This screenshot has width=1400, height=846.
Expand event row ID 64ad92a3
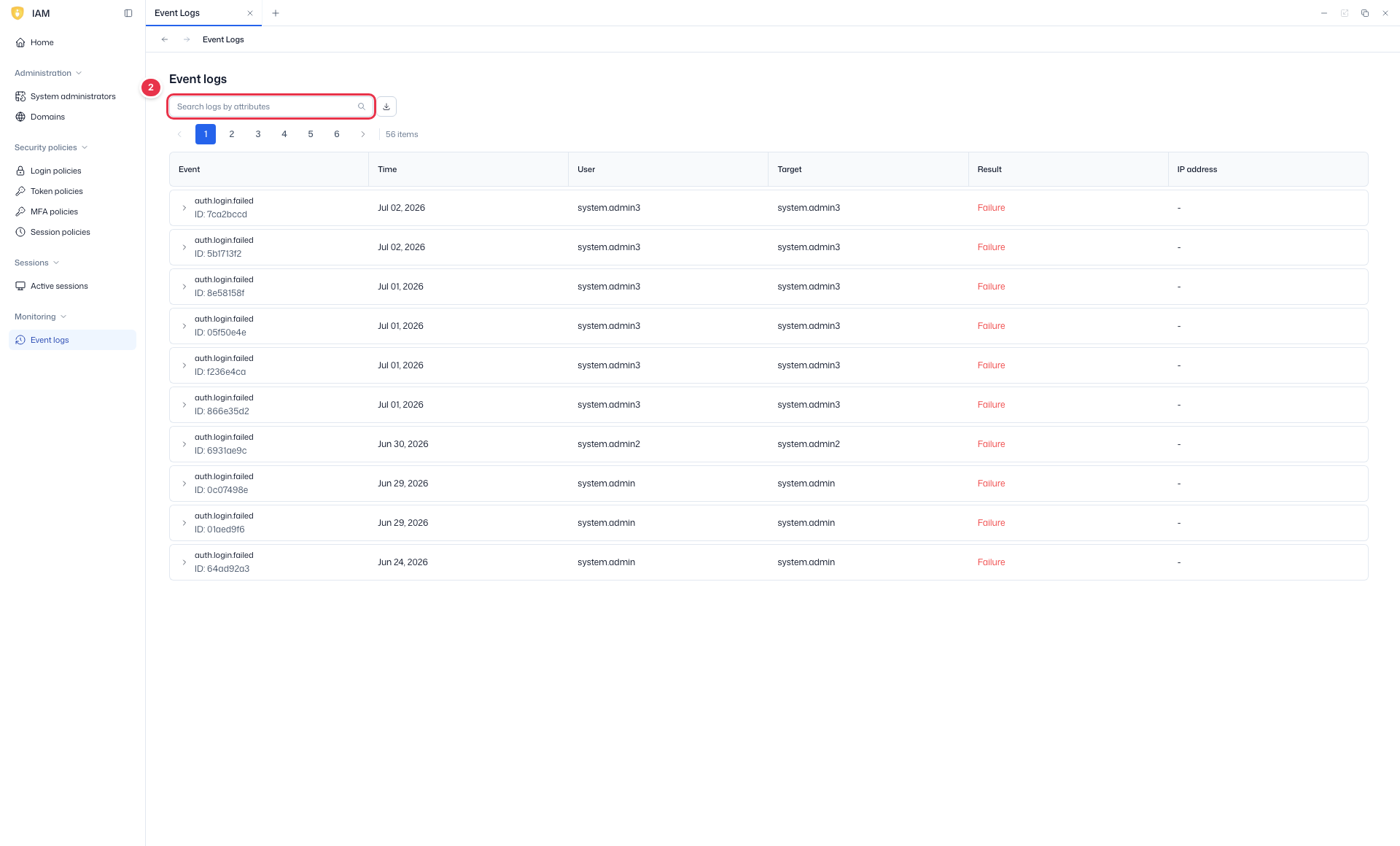coord(184,562)
